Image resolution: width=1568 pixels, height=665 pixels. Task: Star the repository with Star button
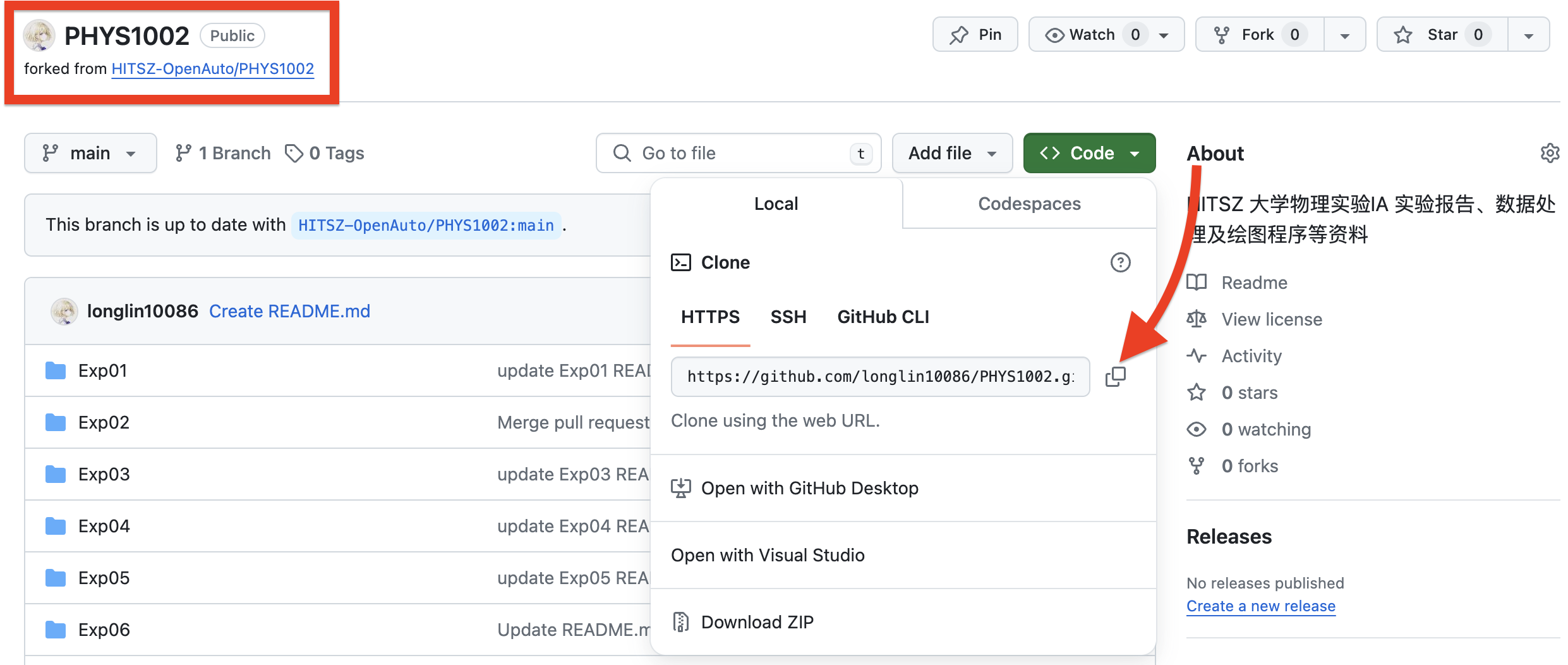tap(1443, 35)
